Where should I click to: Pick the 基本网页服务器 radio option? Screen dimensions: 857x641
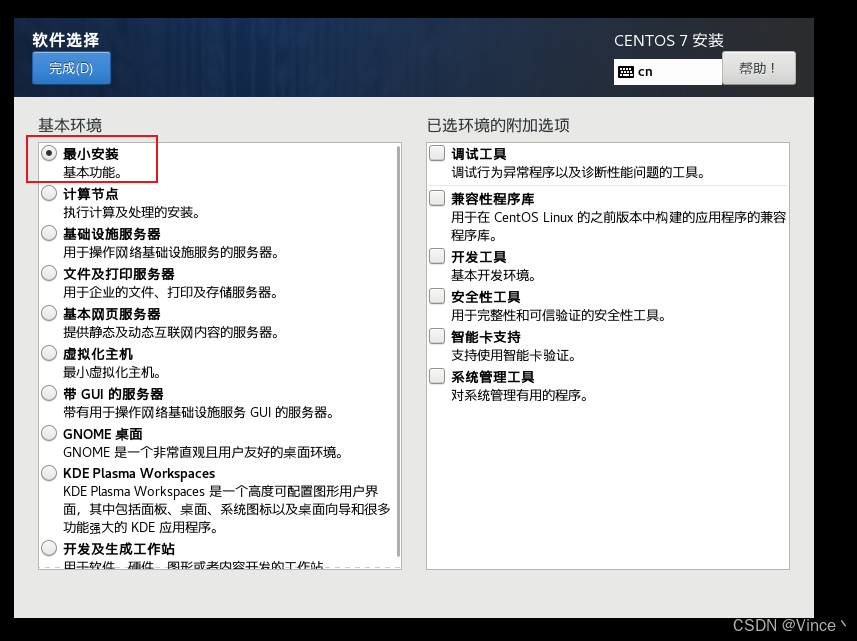49,314
